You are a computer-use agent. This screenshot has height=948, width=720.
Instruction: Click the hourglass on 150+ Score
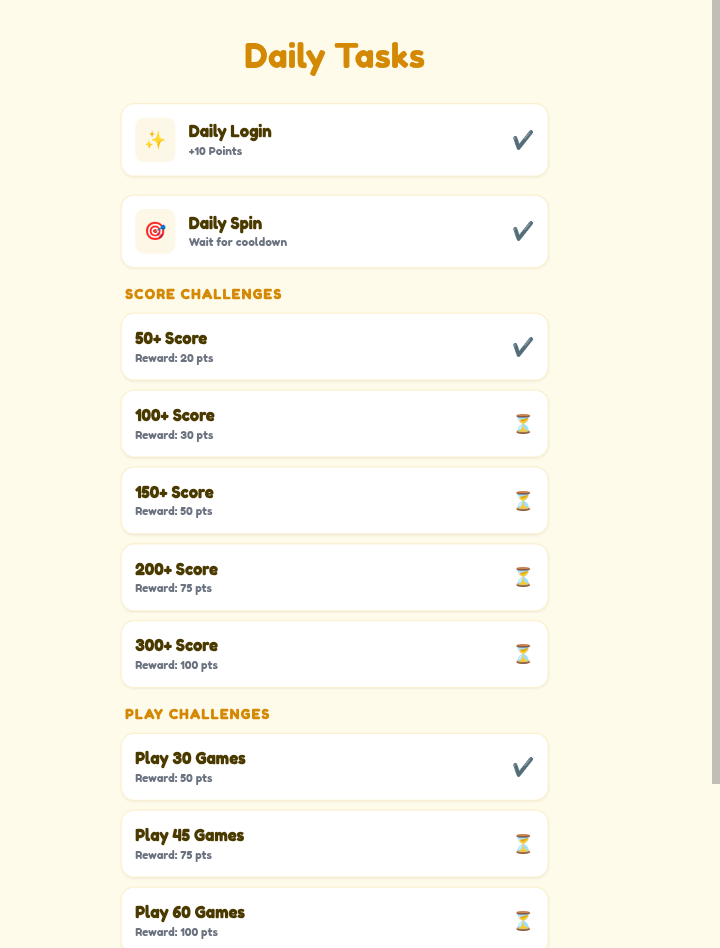pos(523,501)
